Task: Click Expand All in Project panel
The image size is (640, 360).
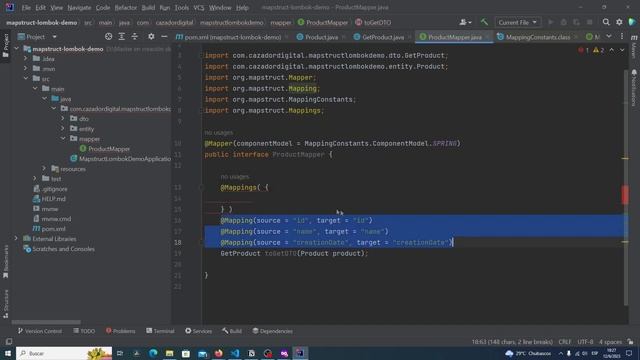Action: [122, 37]
